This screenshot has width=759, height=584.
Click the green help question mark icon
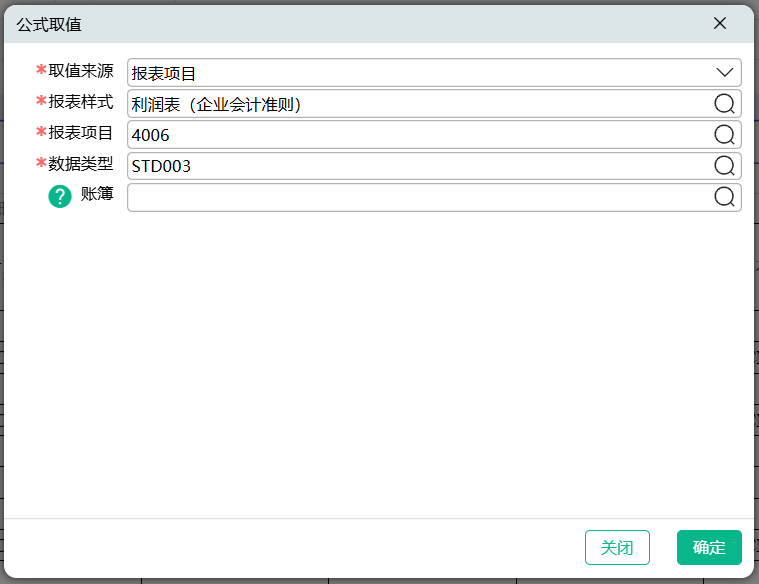[60, 197]
